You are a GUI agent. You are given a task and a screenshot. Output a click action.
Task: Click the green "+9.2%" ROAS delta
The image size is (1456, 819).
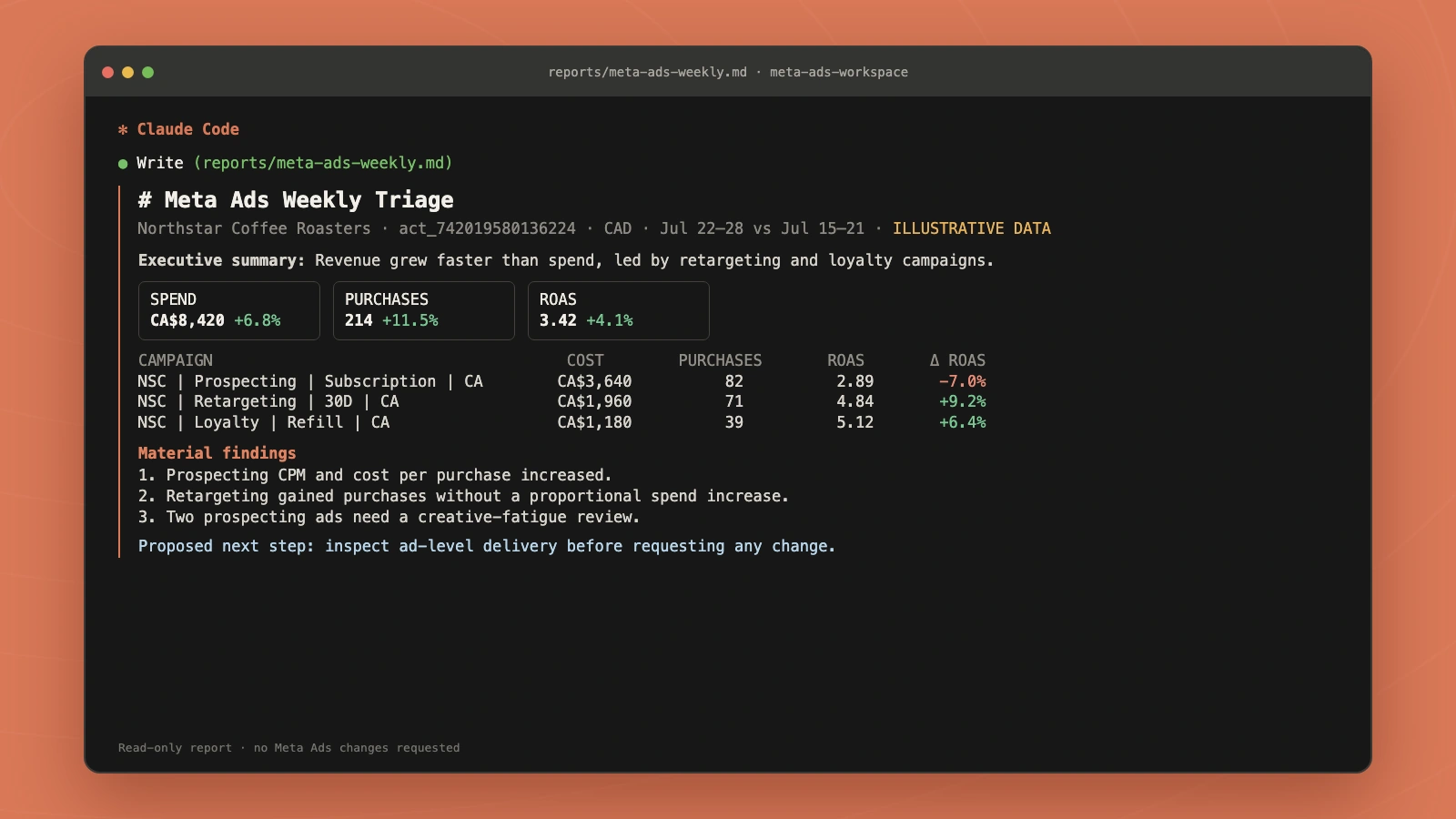(963, 401)
